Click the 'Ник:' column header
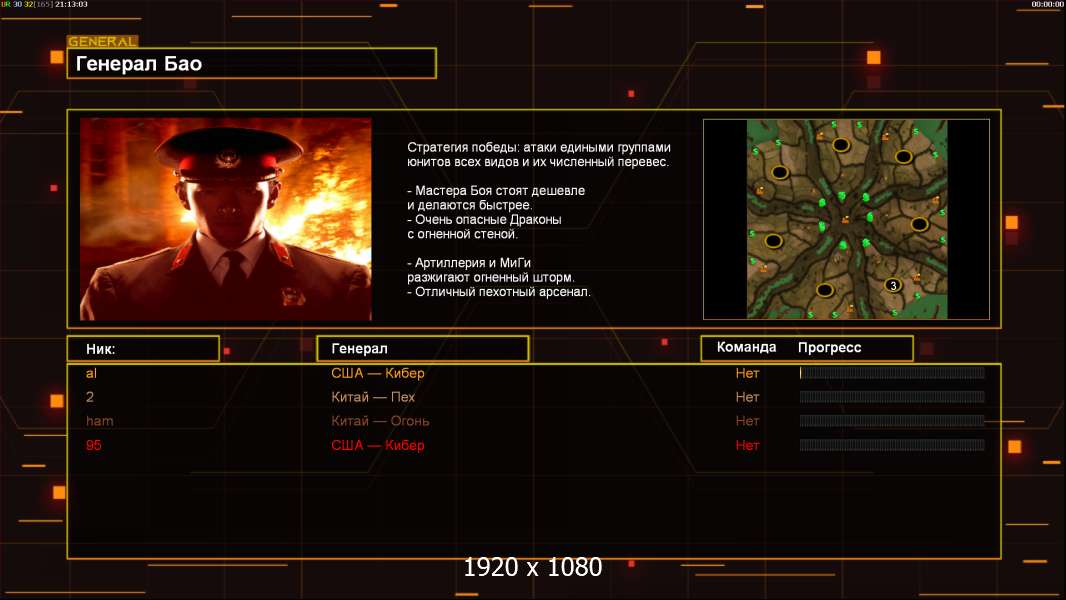1066x600 pixels. tap(143, 349)
